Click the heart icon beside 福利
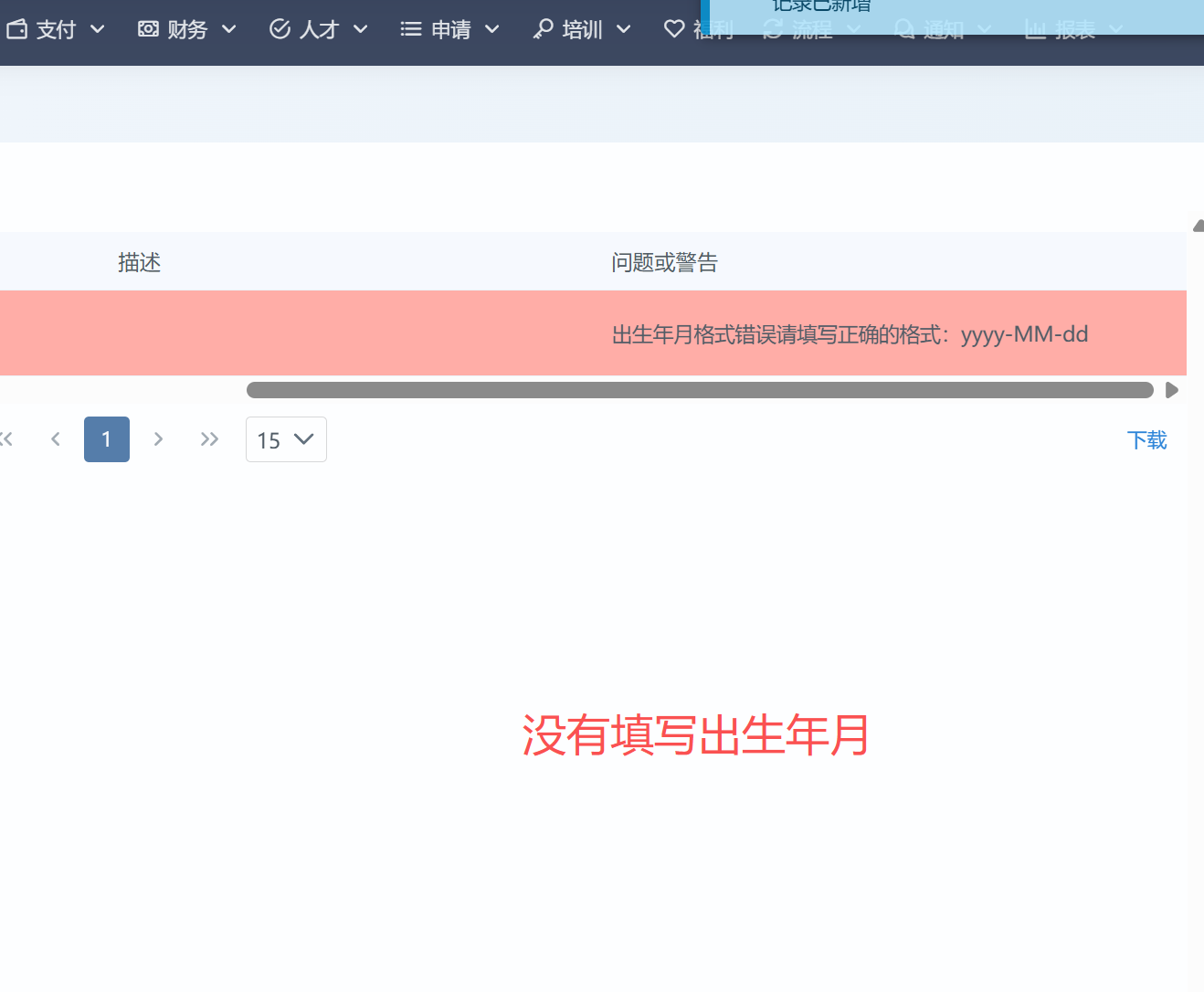1204x992 pixels. pyautogui.click(x=674, y=29)
